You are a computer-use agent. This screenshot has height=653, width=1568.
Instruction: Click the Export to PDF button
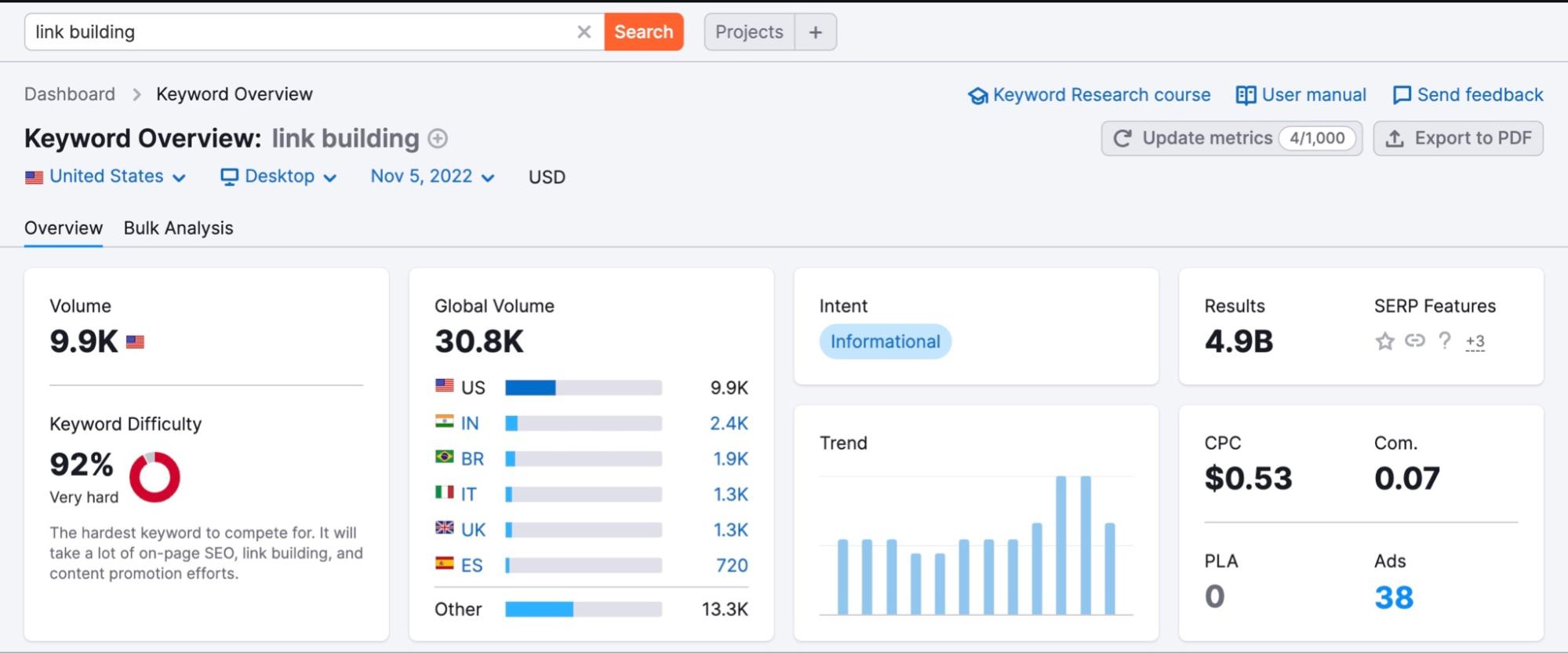(x=1457, y=139)
